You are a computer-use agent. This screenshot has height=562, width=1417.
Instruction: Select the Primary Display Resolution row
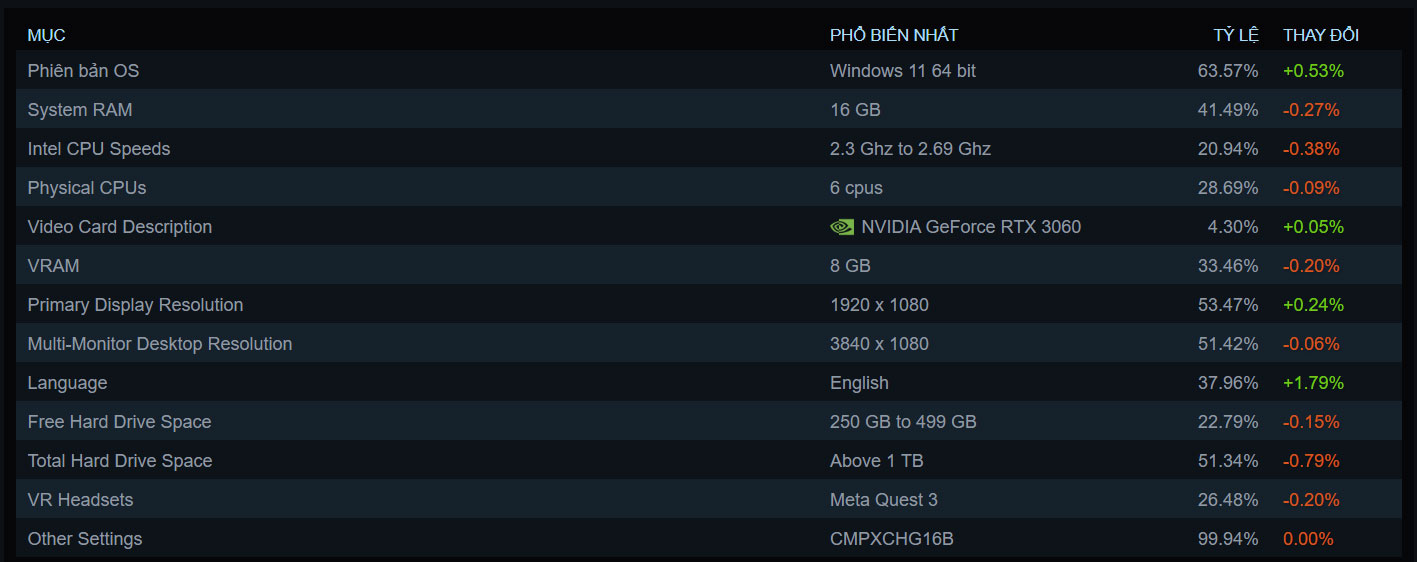point(135,305)
